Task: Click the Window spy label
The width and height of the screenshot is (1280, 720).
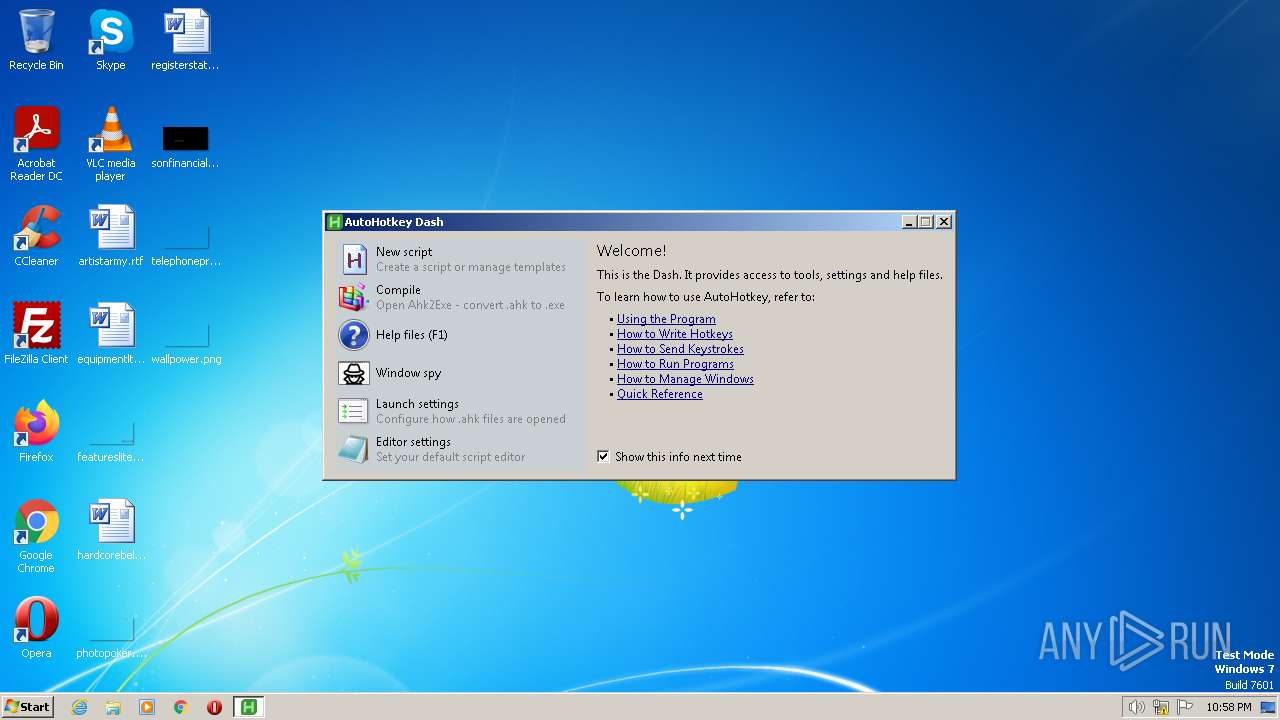Action: click(x=408, y=373)
